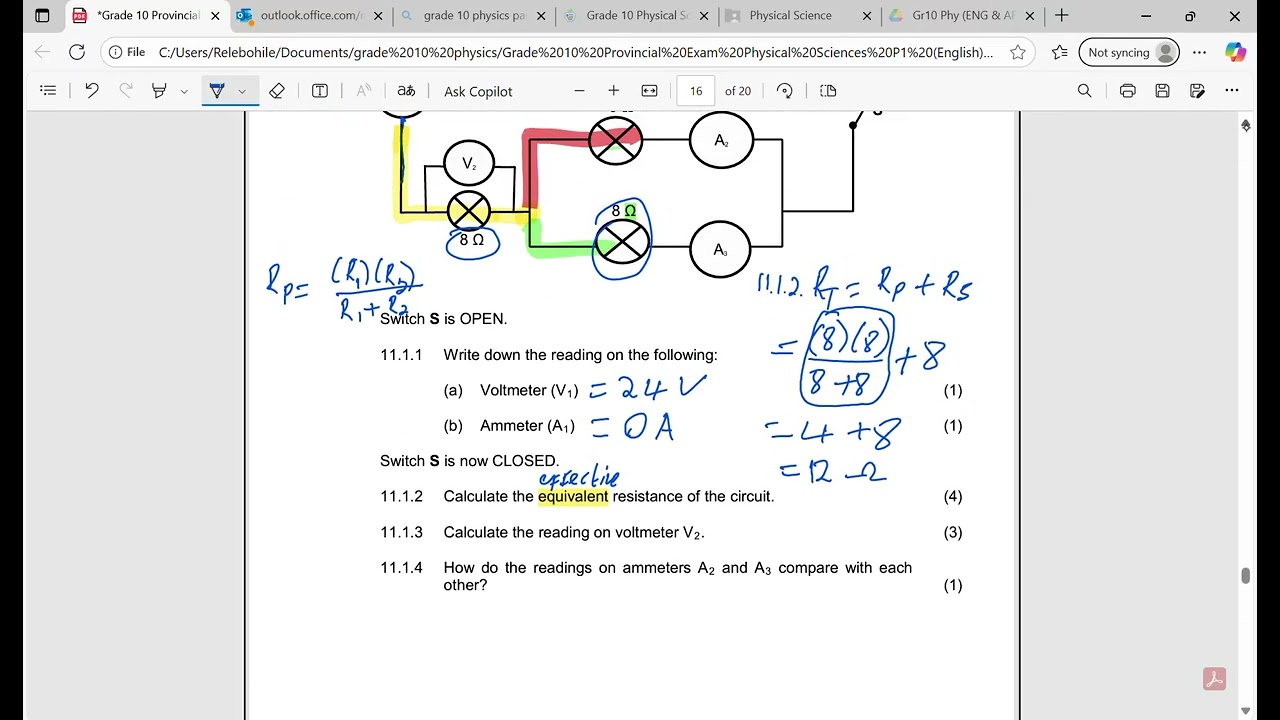Screen dimensions: 1280x720
Task: Select the Add Text tool
Action: [x=320, y=91]
